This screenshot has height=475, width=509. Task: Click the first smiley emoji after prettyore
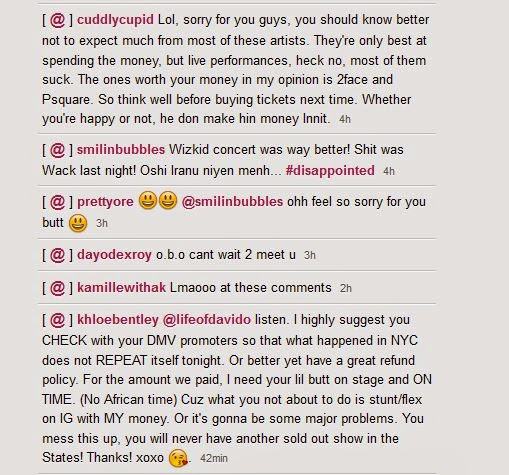point(148,200)
